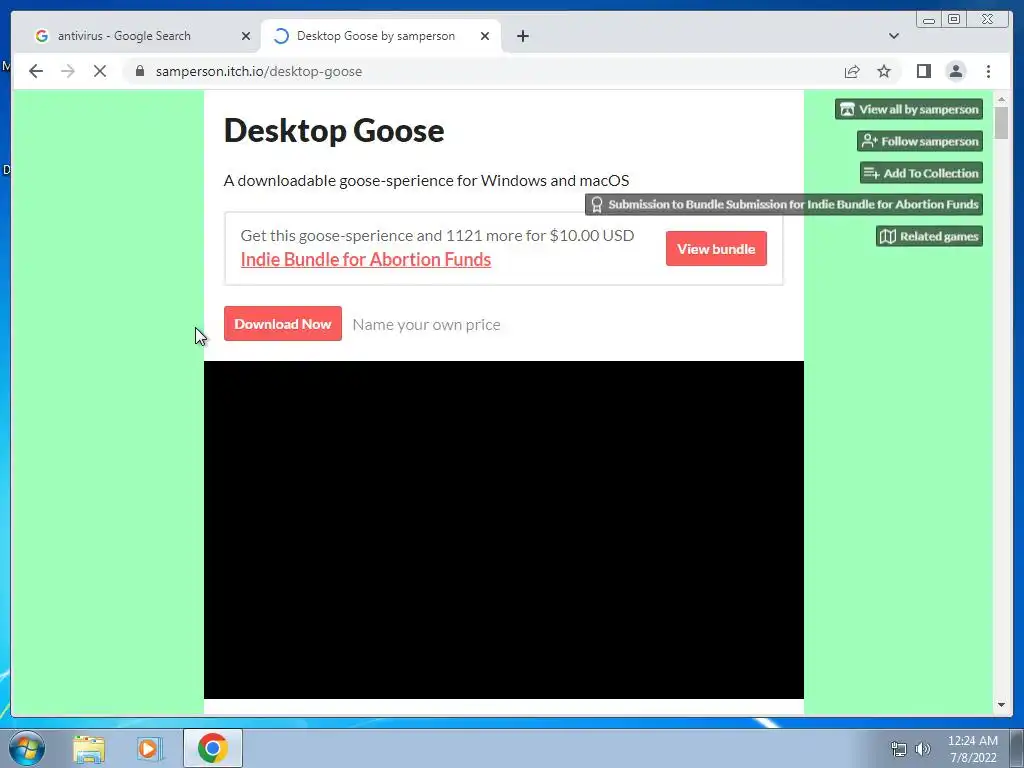Open Related games button
This screenshot has width=1024, height=768.
(x=929, y=236)
